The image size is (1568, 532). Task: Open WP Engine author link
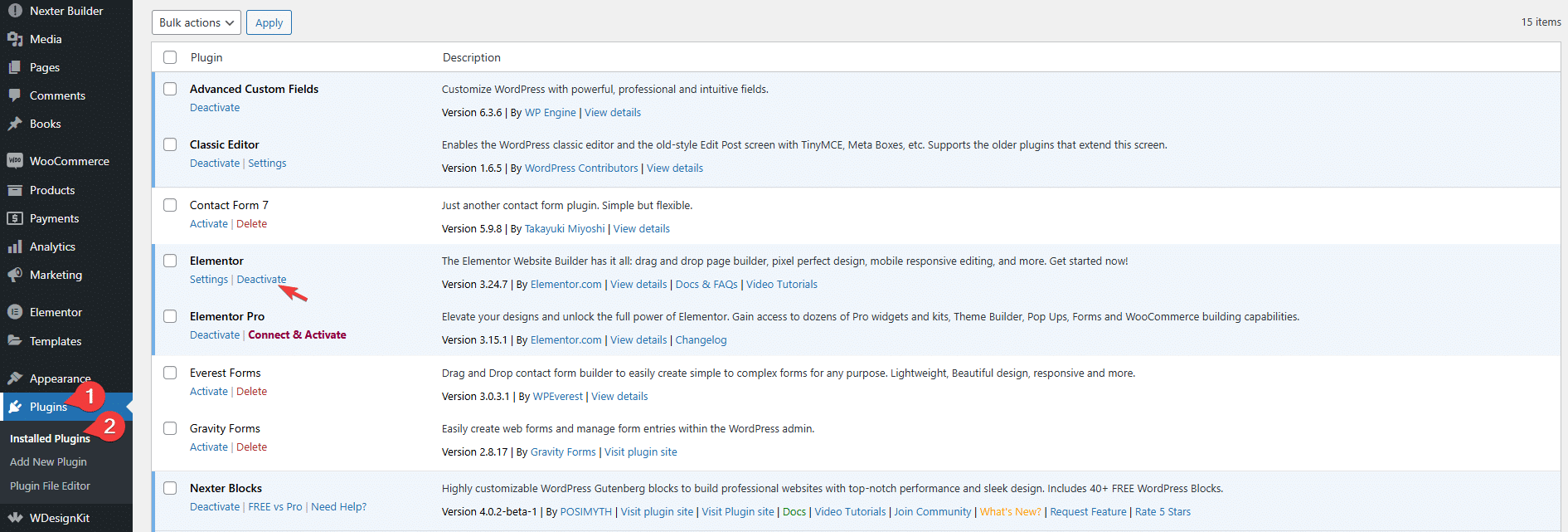click(x=551, y=113)
